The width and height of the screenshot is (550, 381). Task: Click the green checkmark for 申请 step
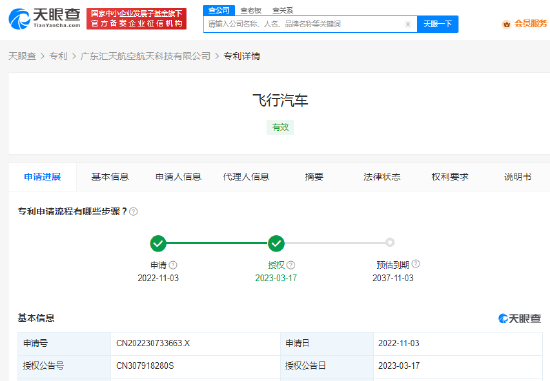coord(158,243)
